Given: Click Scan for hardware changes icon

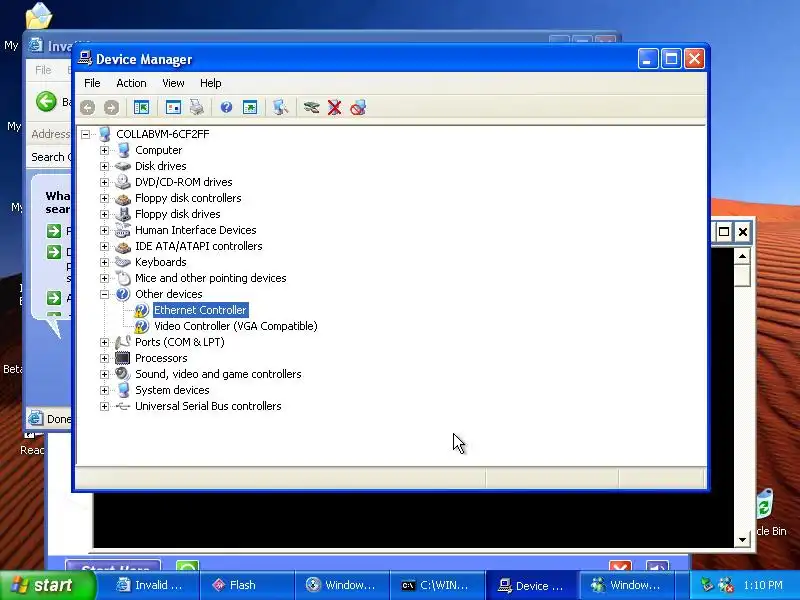Looking at the screenshot, I should click(280, 107).
